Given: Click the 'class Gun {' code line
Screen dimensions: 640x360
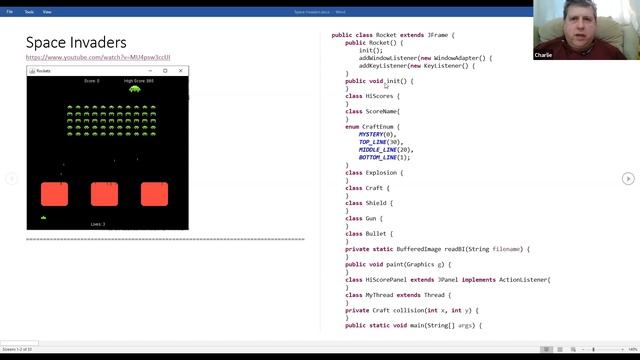Looking at the screenshot, I should (x=364, y=219).
